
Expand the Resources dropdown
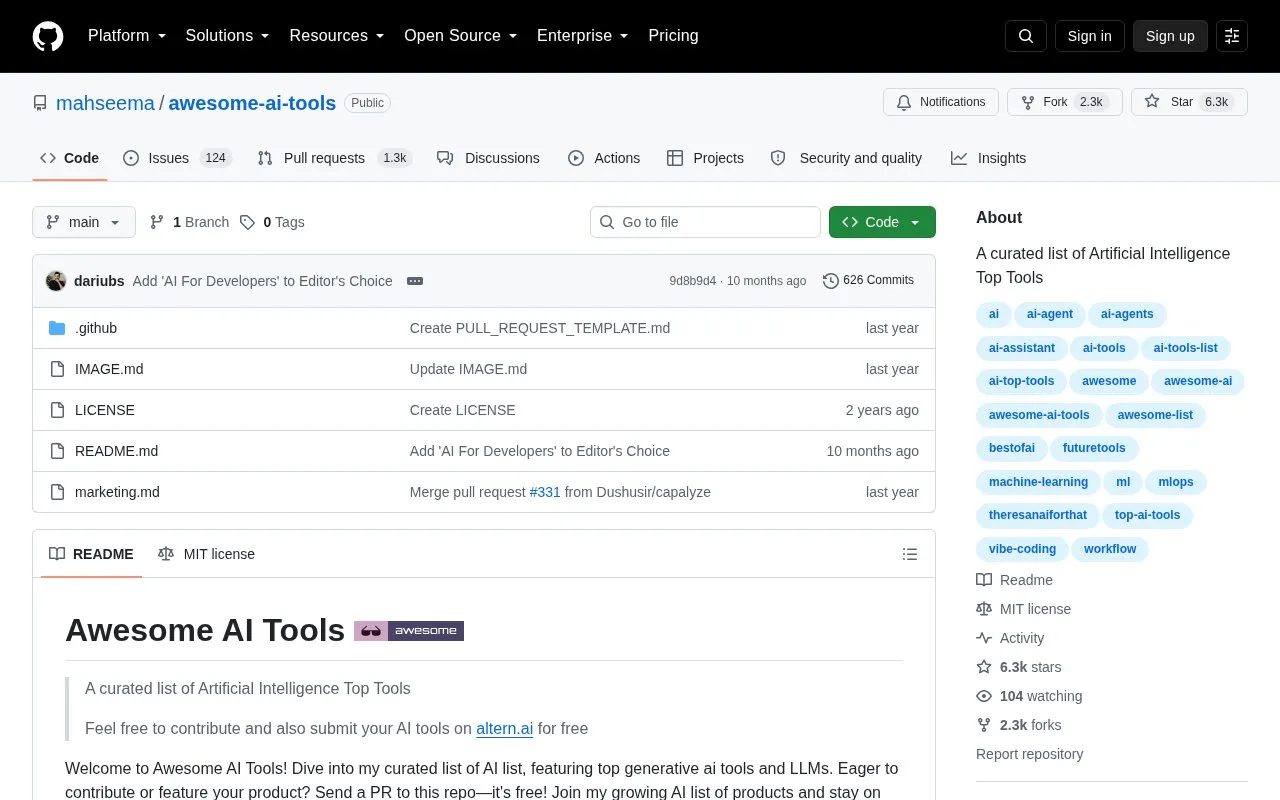pyautogui.click(x=337, y=36)
